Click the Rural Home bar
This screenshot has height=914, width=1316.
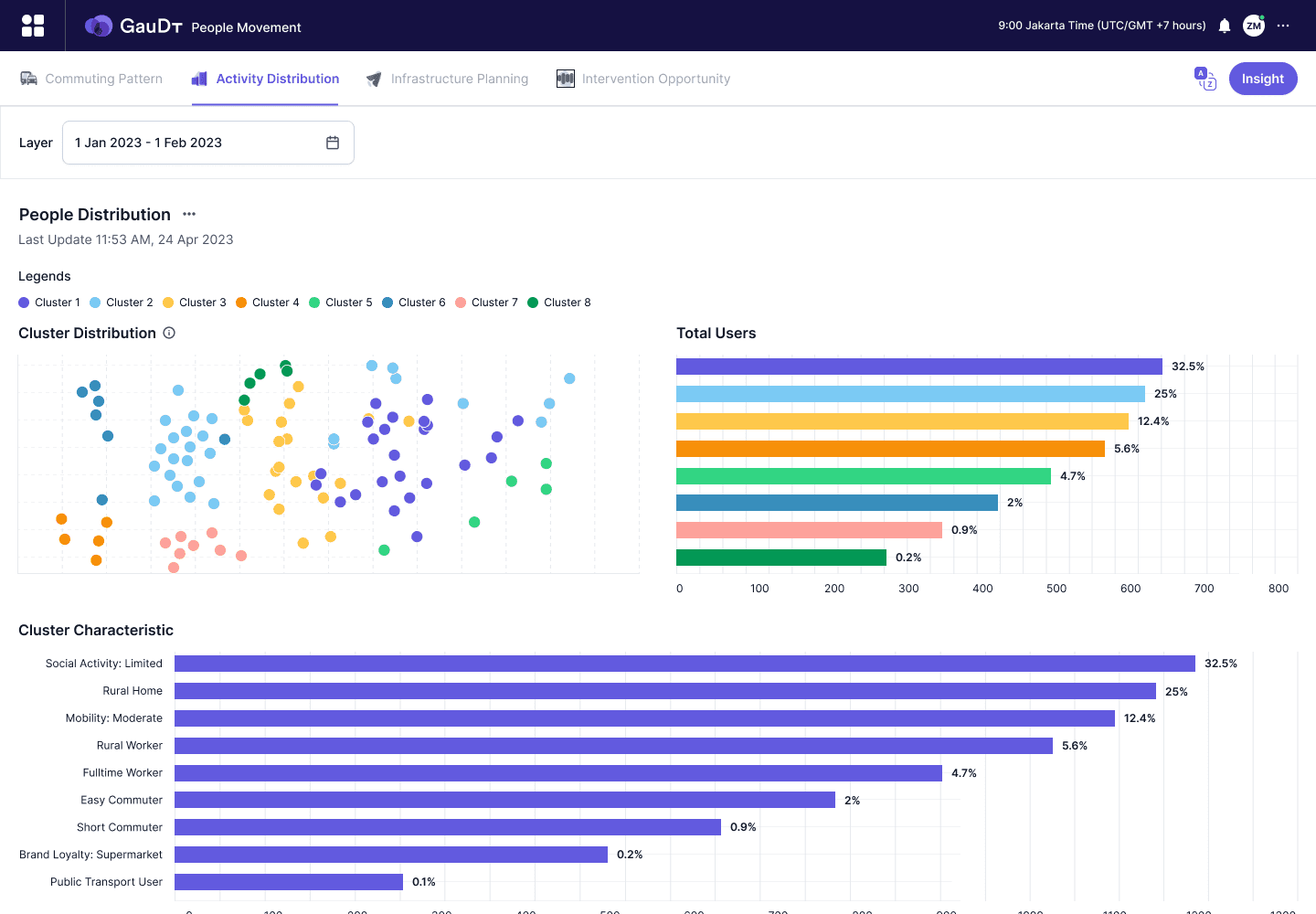[665, 691]
